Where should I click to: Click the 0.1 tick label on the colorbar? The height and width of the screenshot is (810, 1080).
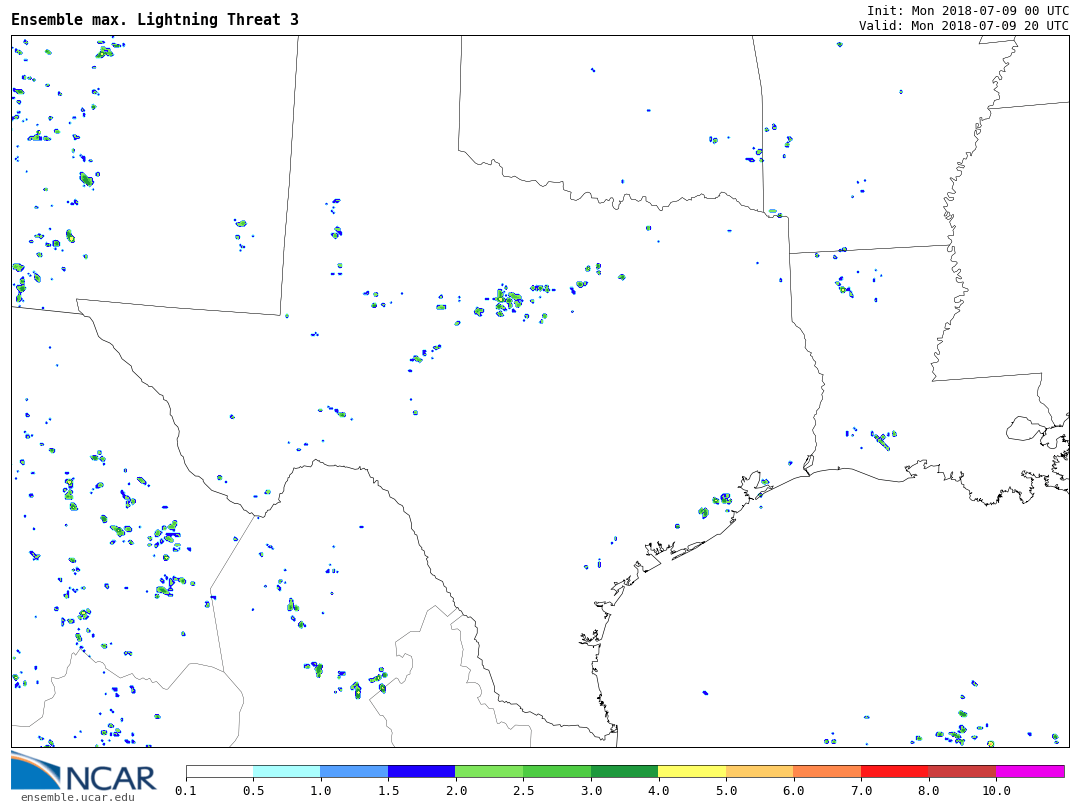pos(186,790)
